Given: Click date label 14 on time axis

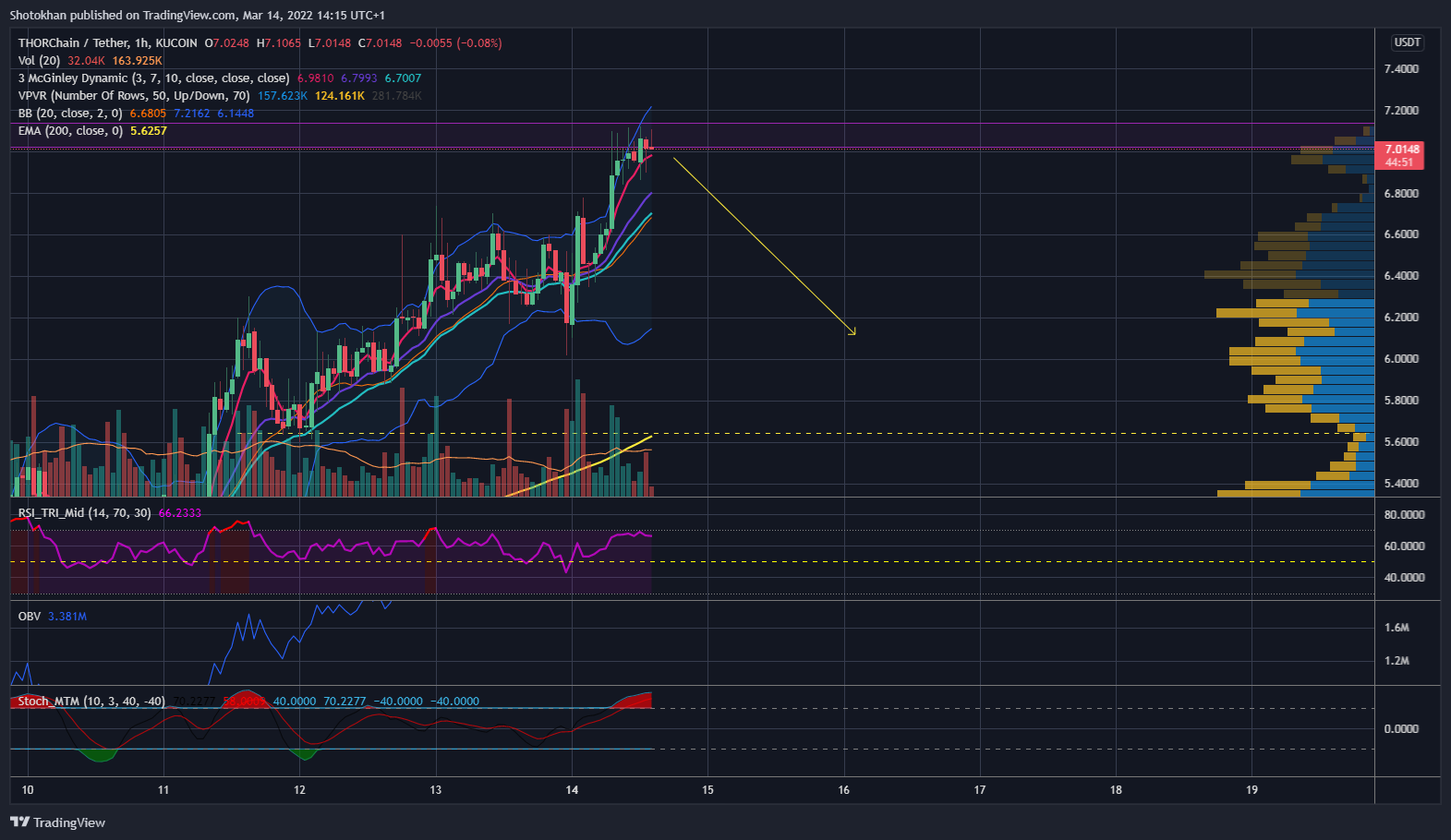Looking at the screenshot, I should [572, 790].
